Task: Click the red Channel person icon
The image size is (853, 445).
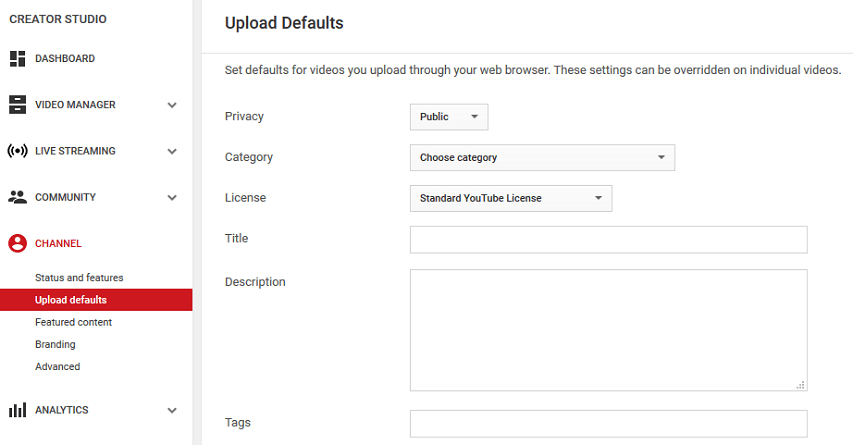Action: 17,243
